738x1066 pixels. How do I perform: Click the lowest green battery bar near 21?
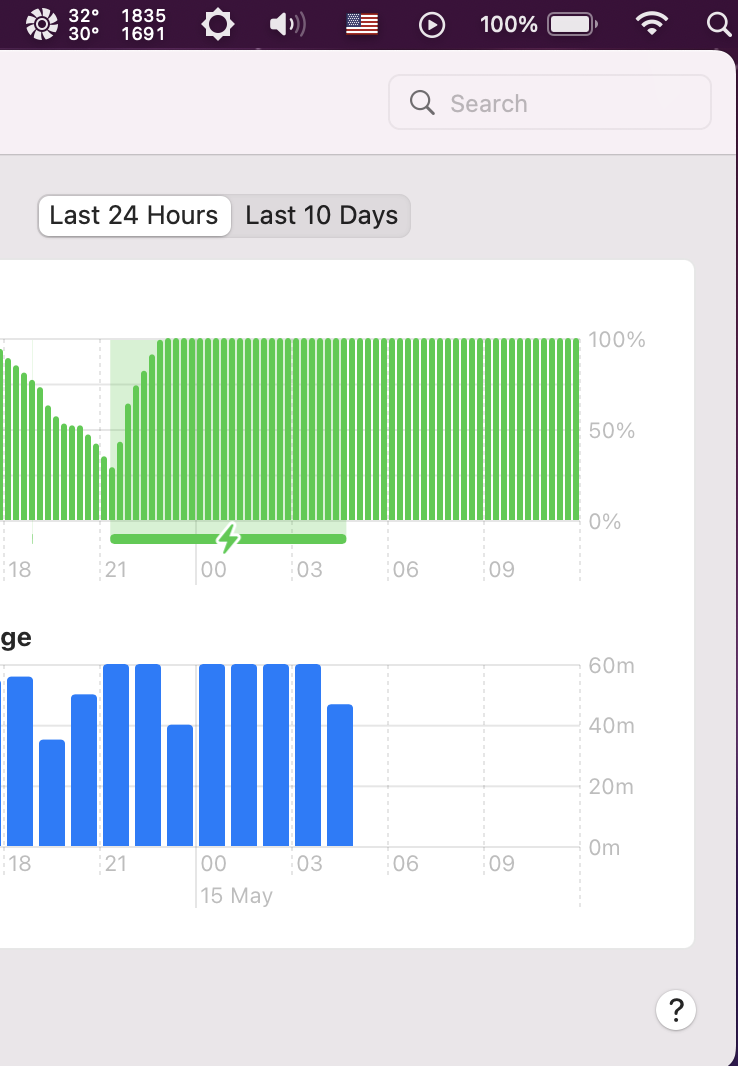112,494
